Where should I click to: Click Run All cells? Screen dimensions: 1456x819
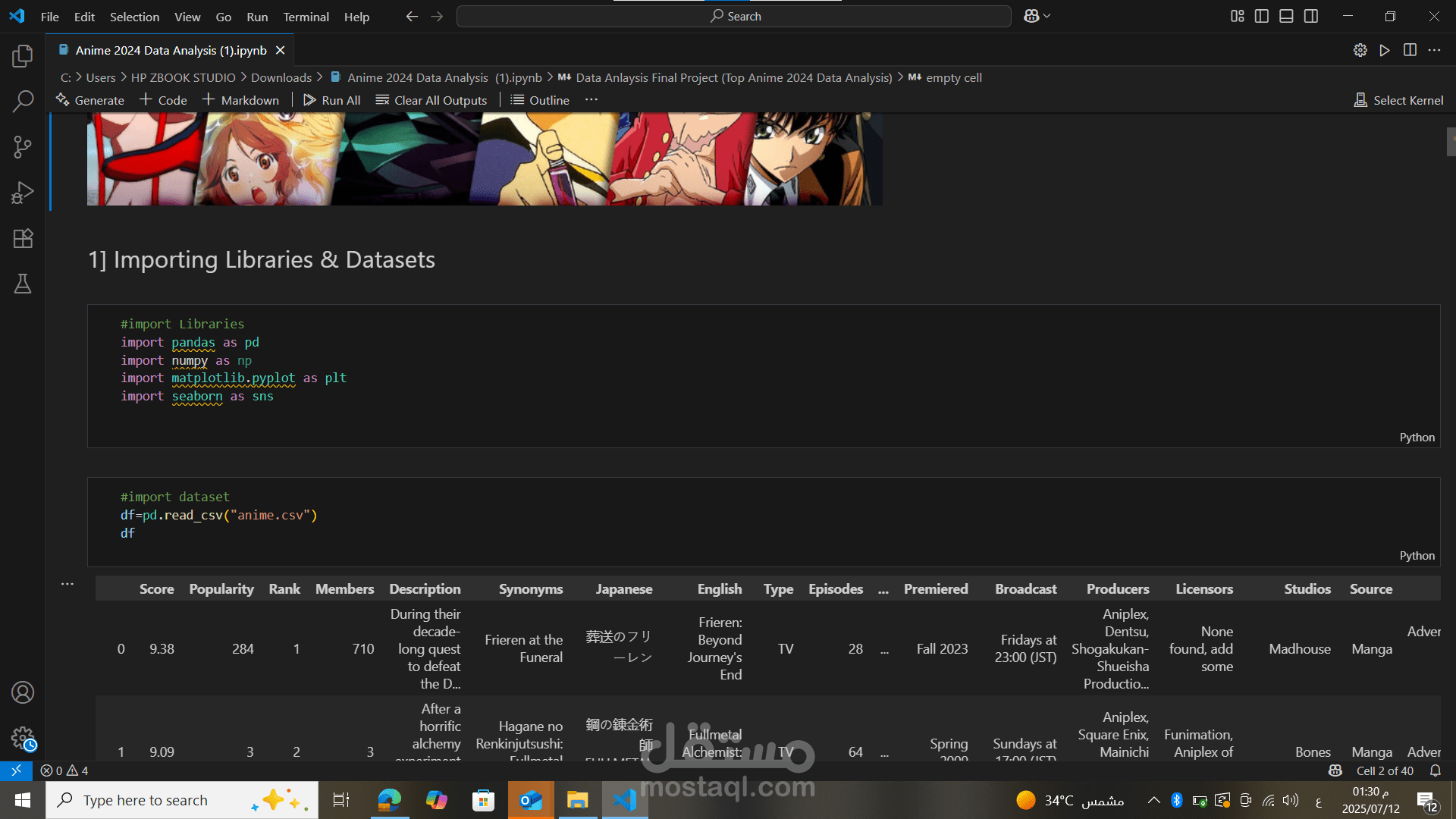click(x=332, y=100)
